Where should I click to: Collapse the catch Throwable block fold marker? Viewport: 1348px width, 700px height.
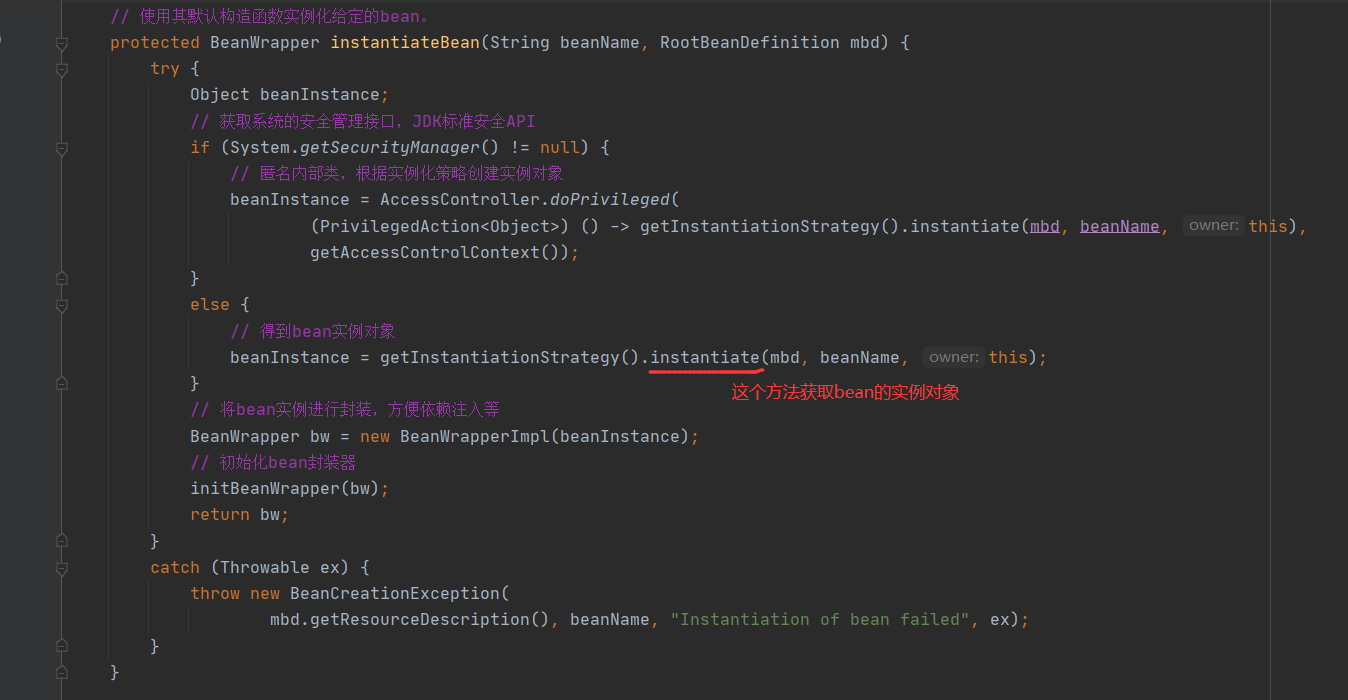click(x=62, y=568)
